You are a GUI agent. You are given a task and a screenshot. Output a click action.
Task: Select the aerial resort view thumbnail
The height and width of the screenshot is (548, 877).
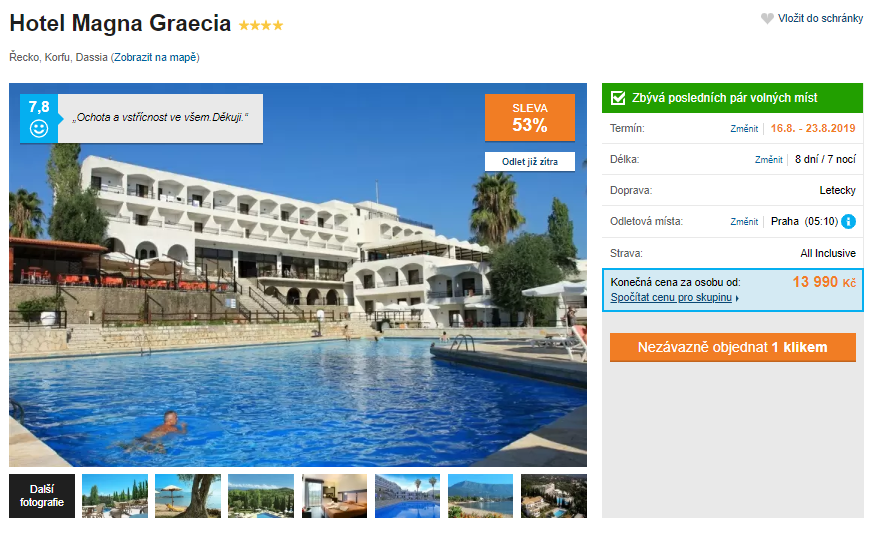coord(554,496)
